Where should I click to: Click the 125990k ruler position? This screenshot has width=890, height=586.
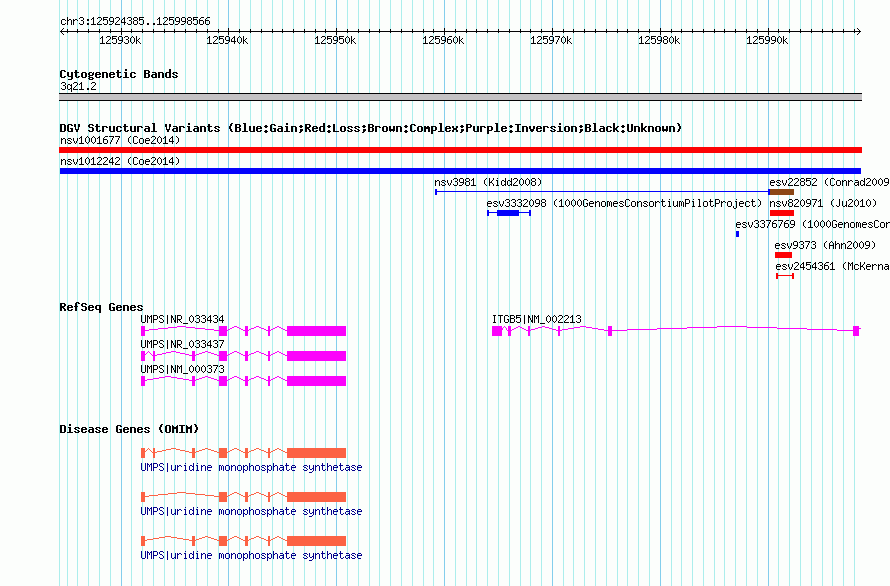click(x=767, y=40)
